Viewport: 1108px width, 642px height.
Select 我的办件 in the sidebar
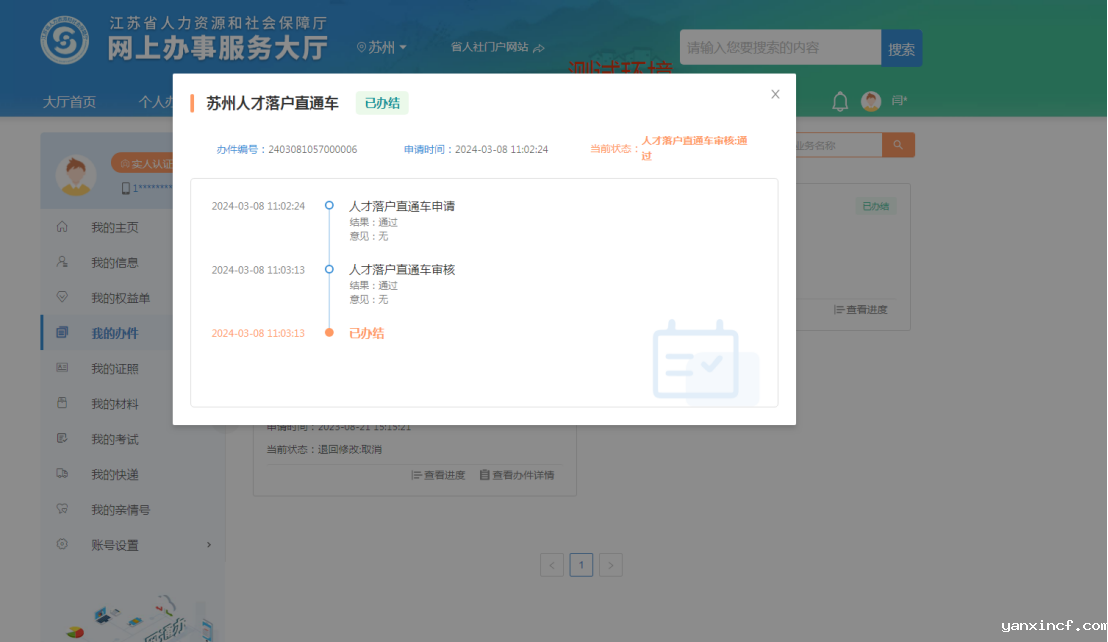(x=114, y=333)
